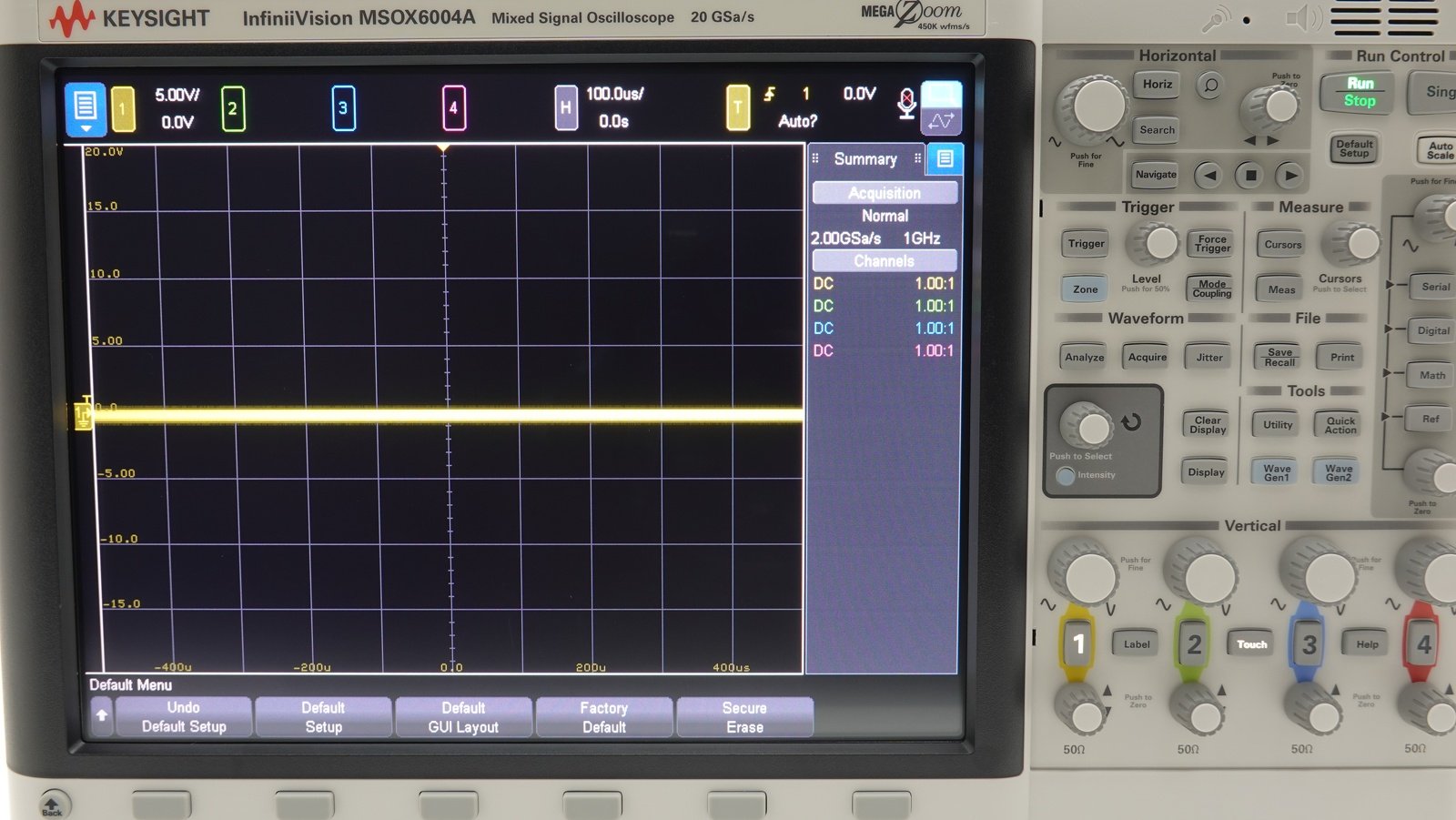
Task: Click the horizontal scale knob
Action: click(1095, 107)
